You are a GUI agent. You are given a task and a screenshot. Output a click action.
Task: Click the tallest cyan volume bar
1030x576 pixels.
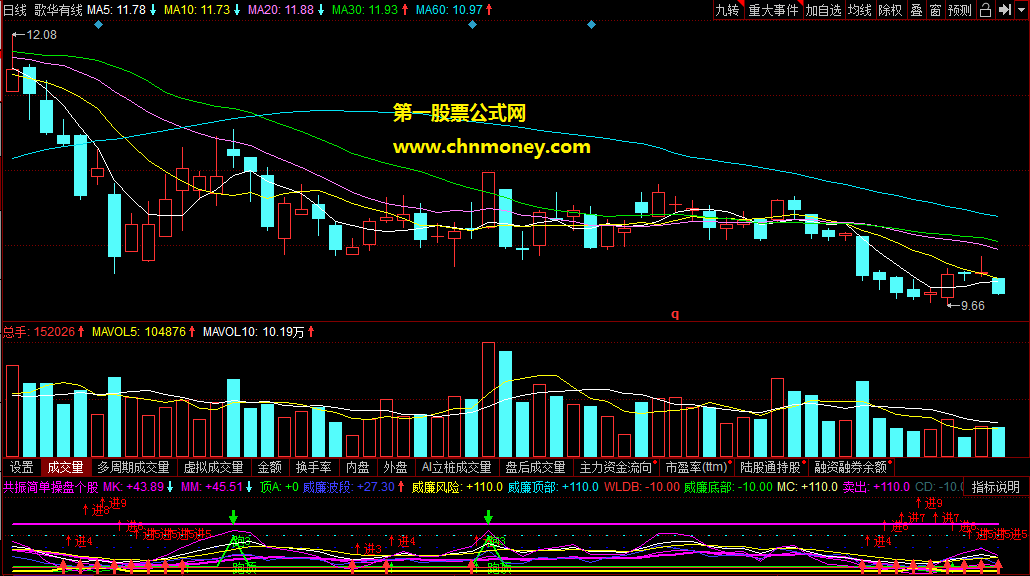(x=505, y=404)
